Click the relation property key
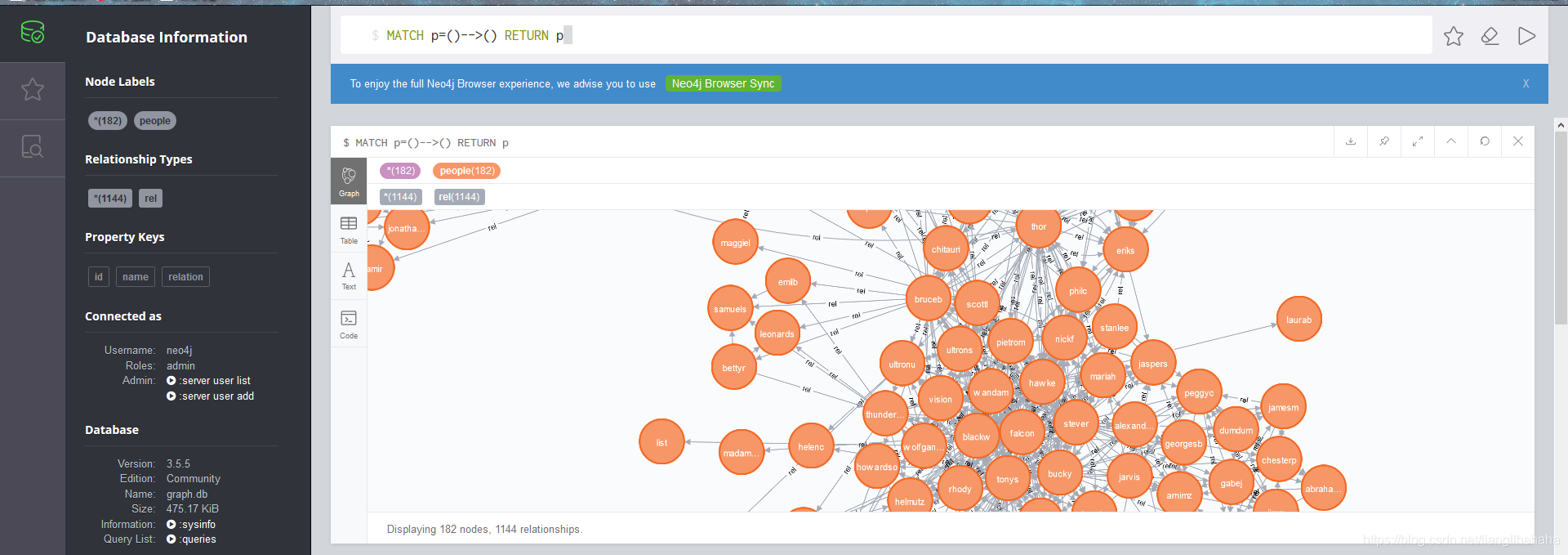 tap(185, 276)
